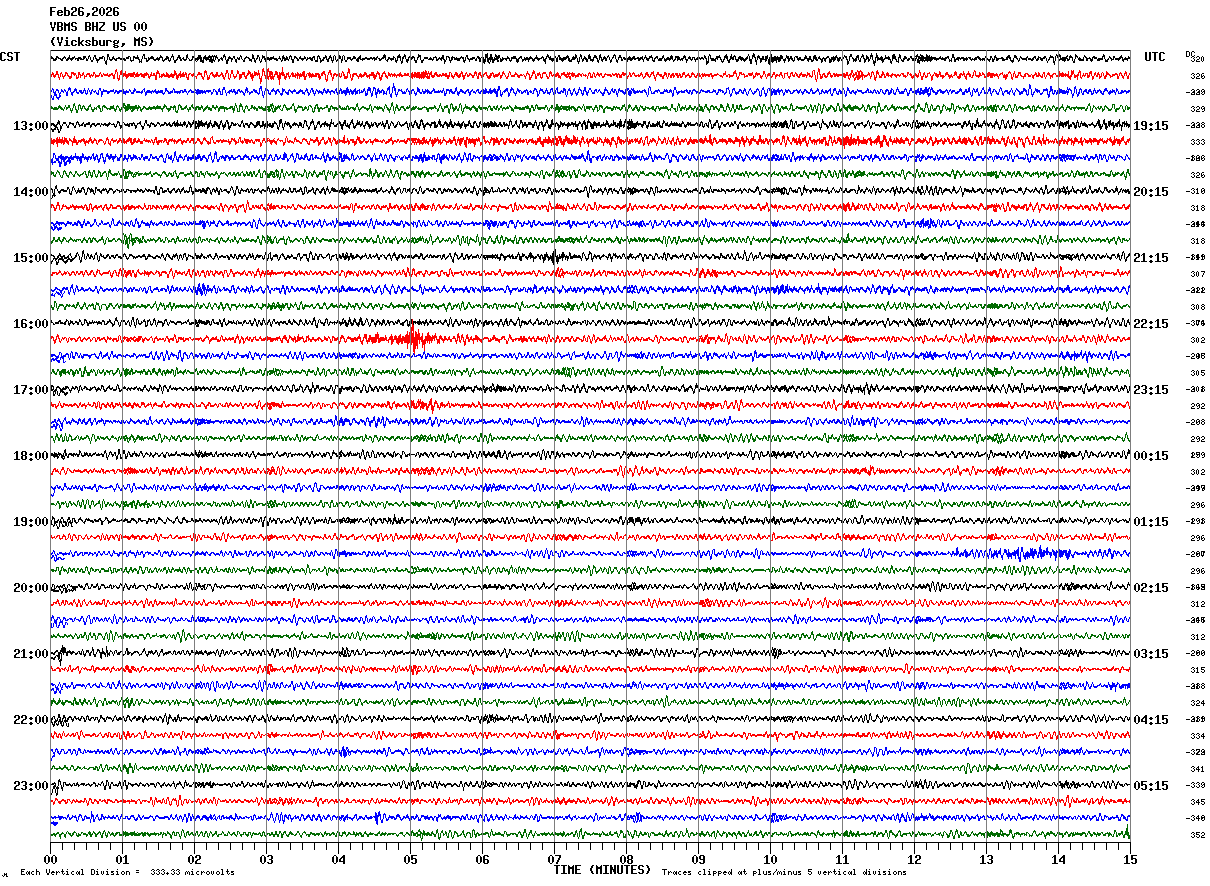
Task: Click the traces clipped footnote text
Action: (x=784, y=872)
